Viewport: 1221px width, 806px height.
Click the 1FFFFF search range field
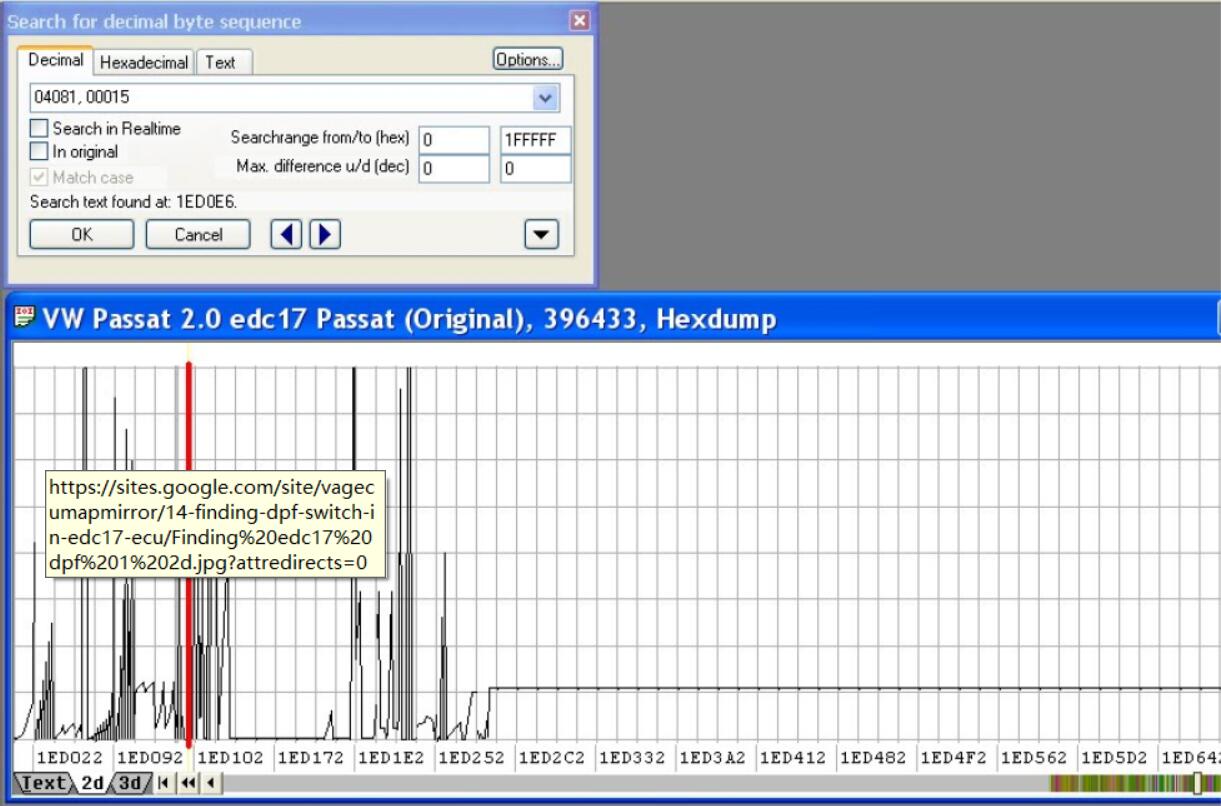535,140
